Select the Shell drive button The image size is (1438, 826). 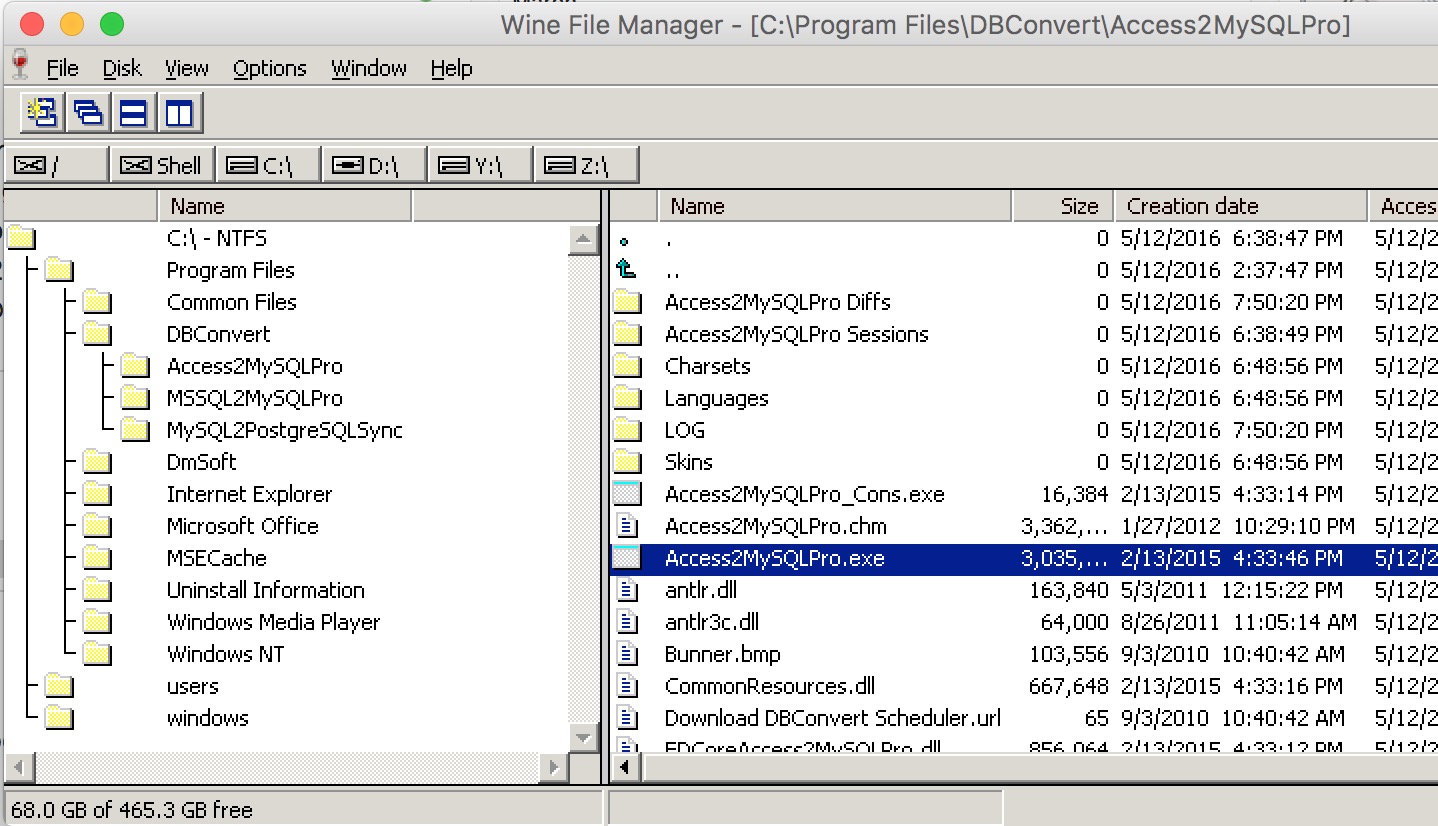[161, 165]
